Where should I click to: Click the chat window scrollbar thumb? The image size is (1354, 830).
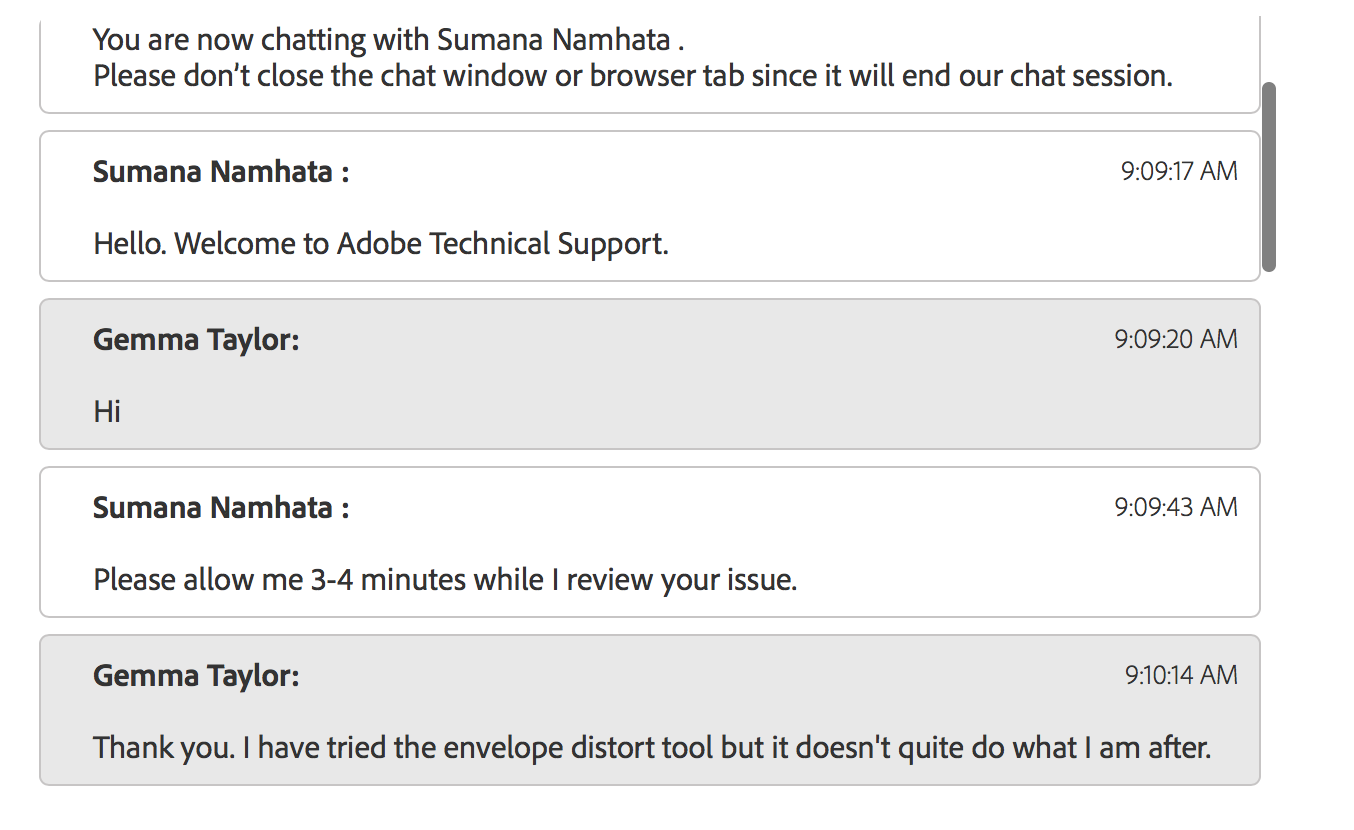click(x=1269, y=177)
